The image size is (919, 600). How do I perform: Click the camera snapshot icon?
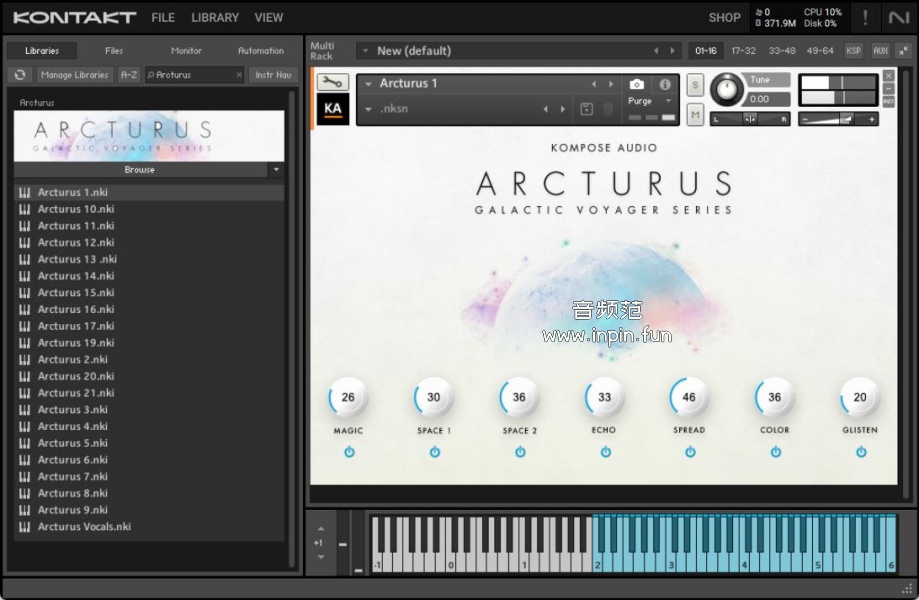(637, 85)
